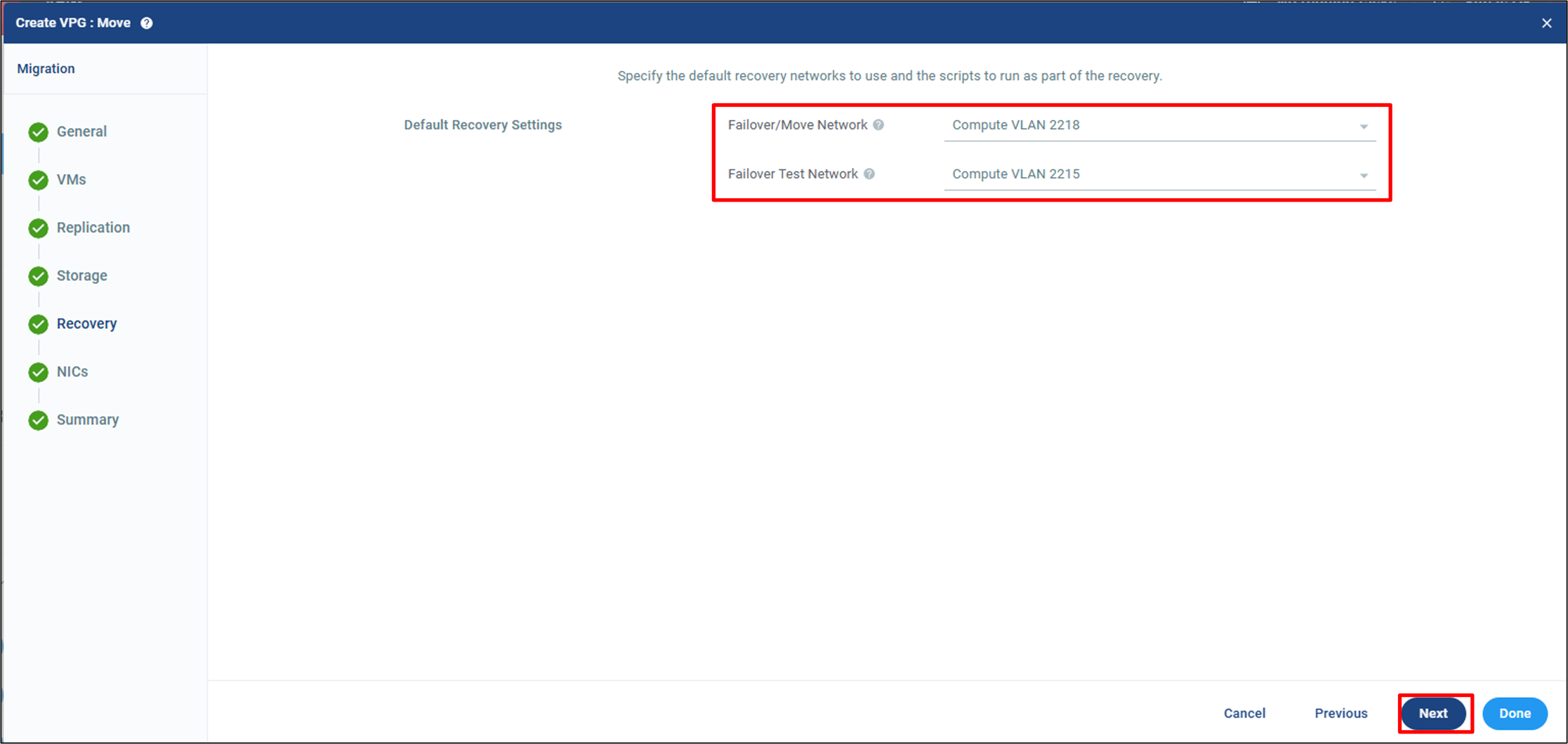Click the Compute VLAN 2215 field
The width and height of the screenshot is (1568, 744).
1160,175
